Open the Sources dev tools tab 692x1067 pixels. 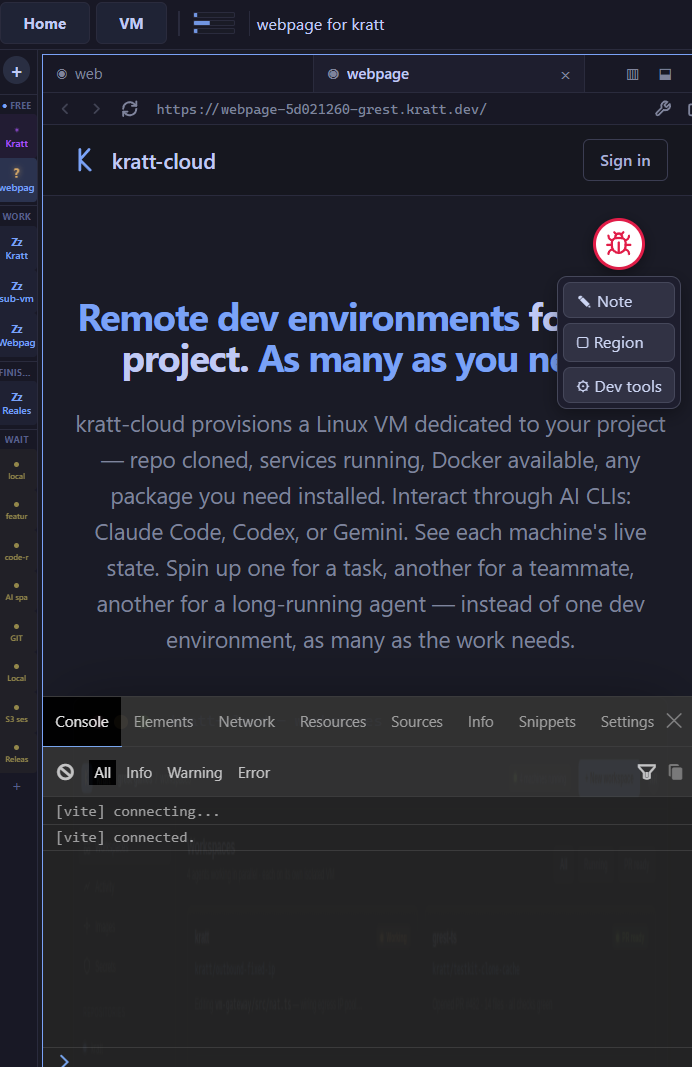tap(416, 721)
